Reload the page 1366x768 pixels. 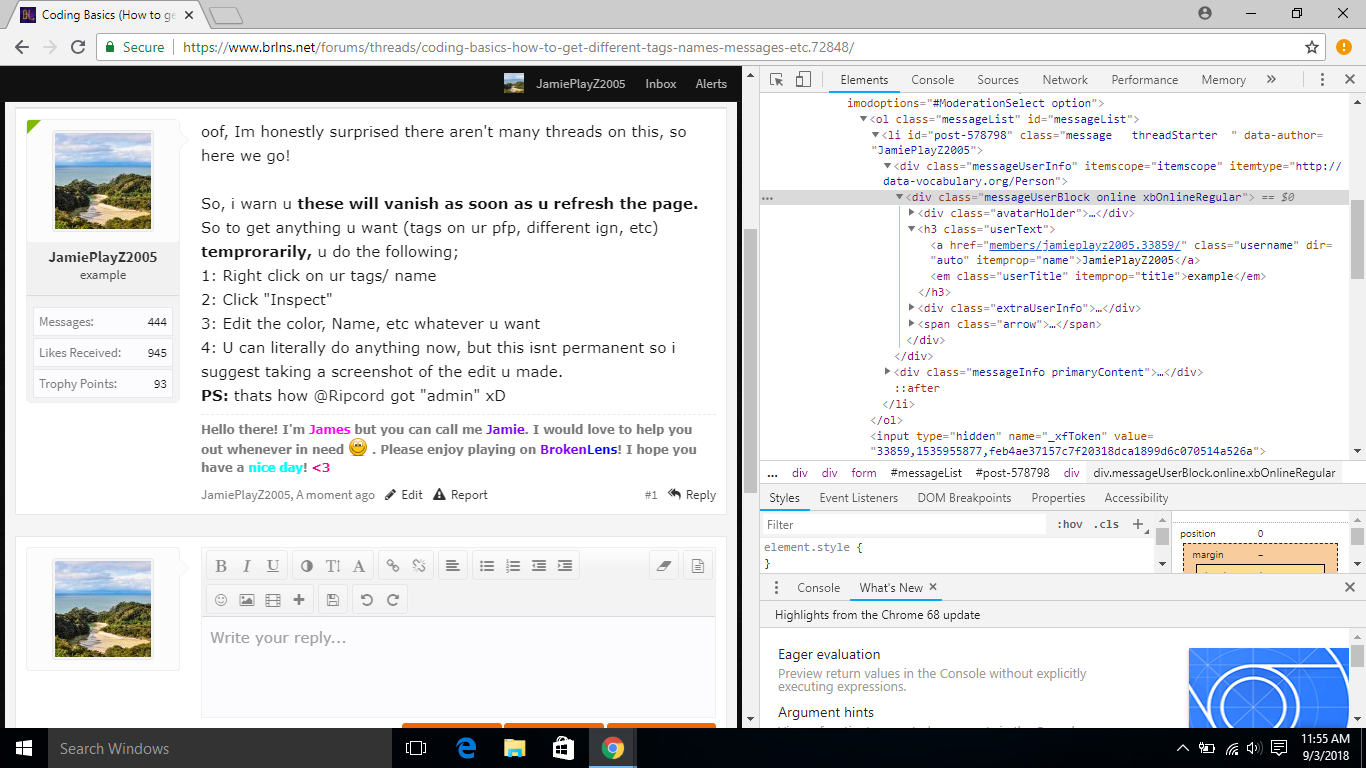pyautogui.click(x=78, y=47)
